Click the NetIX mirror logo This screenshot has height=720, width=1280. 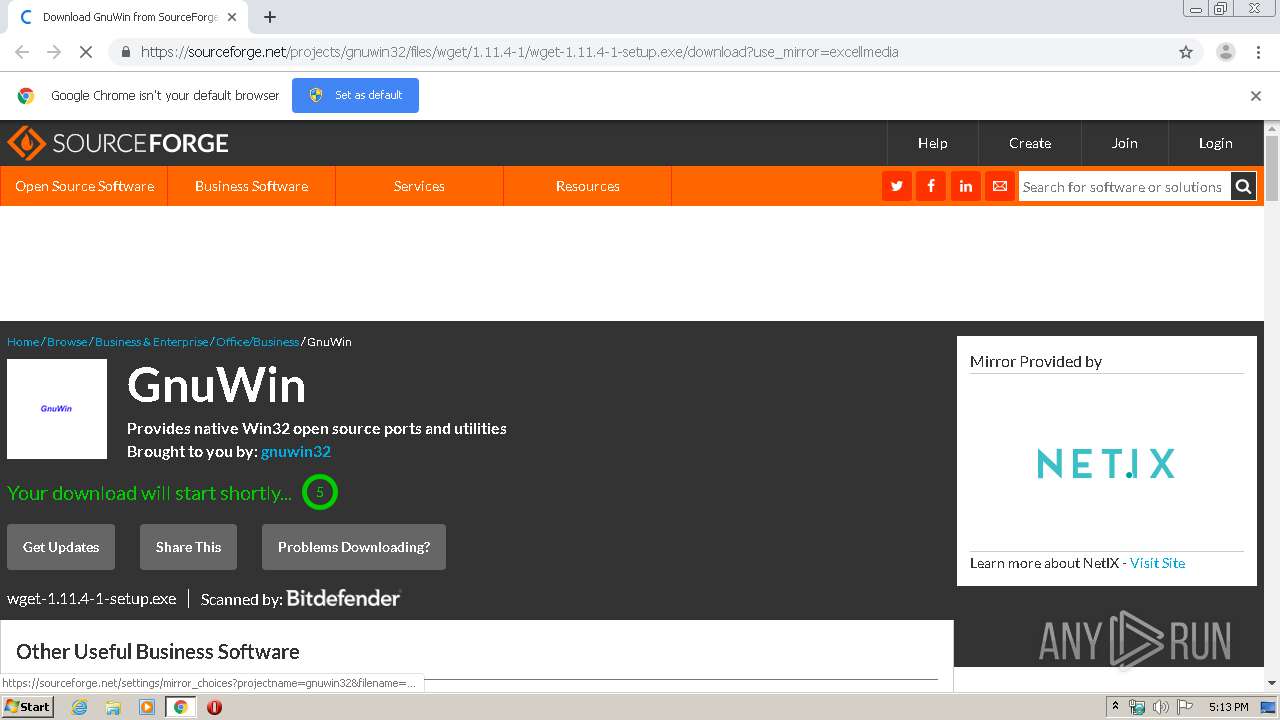tap(1106, 463)
